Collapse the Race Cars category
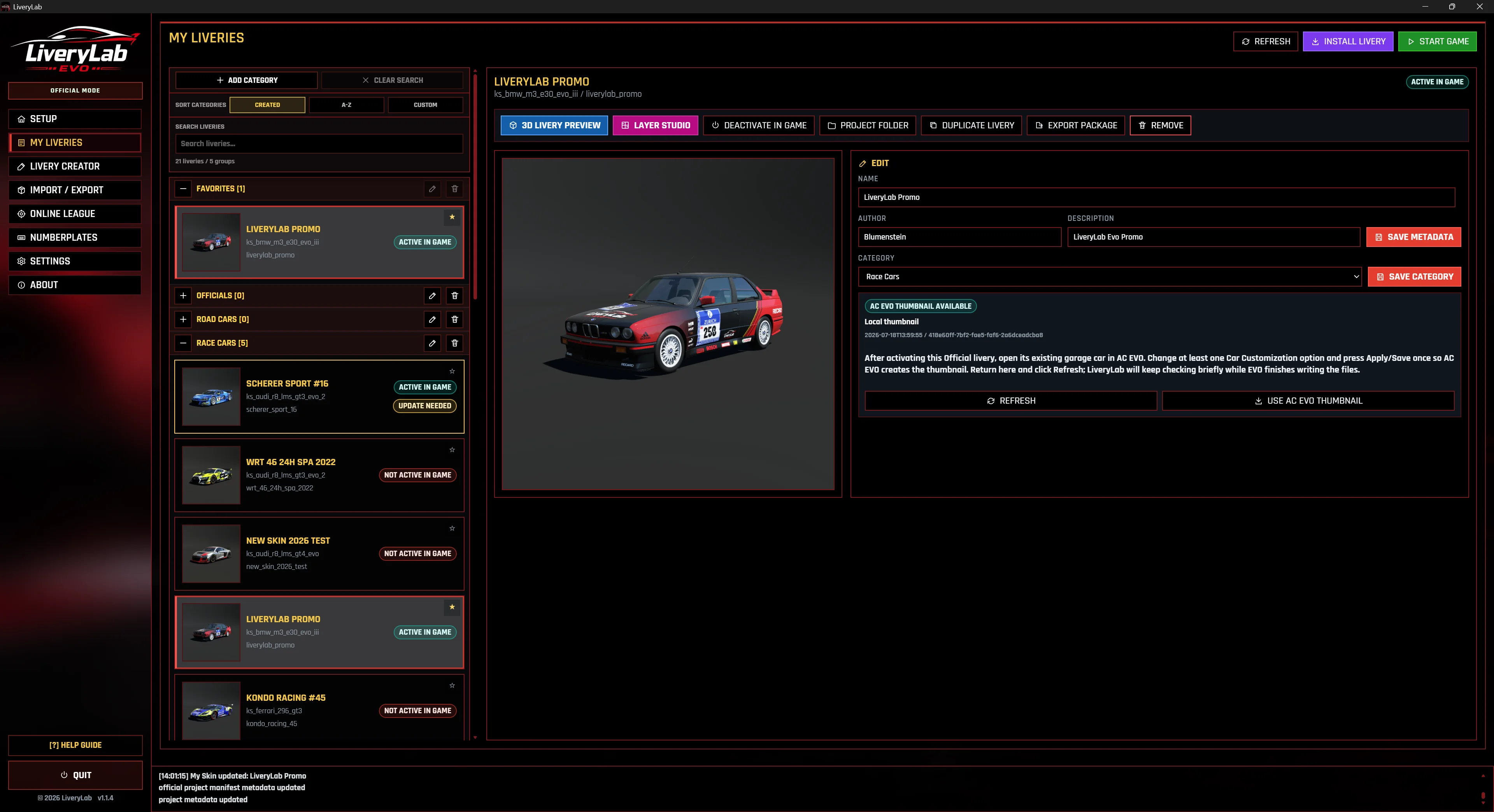The image size is (1494, 812). pyautogui.click(x=183, y=343)
